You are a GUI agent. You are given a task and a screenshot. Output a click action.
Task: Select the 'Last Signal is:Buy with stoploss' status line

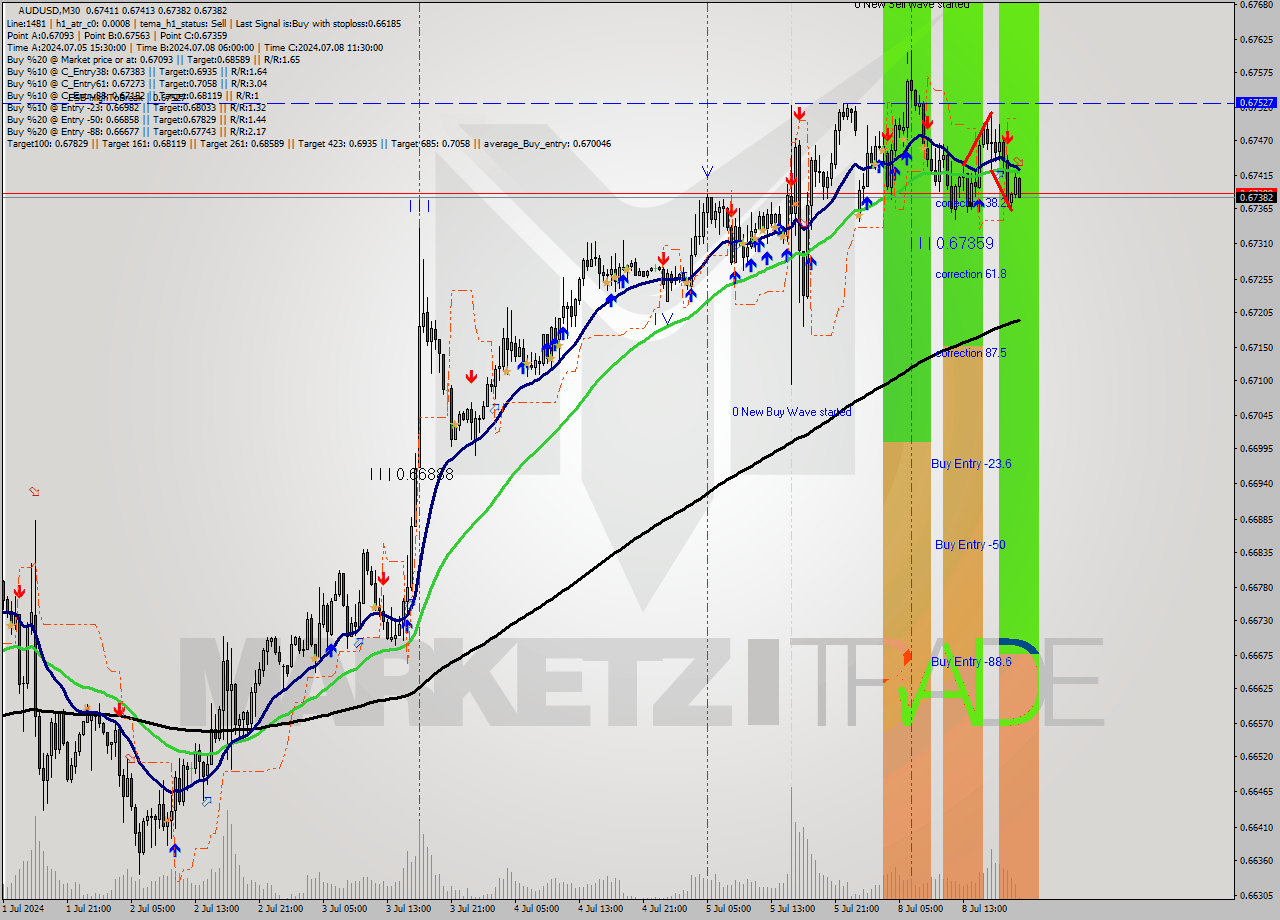(x=319, y=23)
